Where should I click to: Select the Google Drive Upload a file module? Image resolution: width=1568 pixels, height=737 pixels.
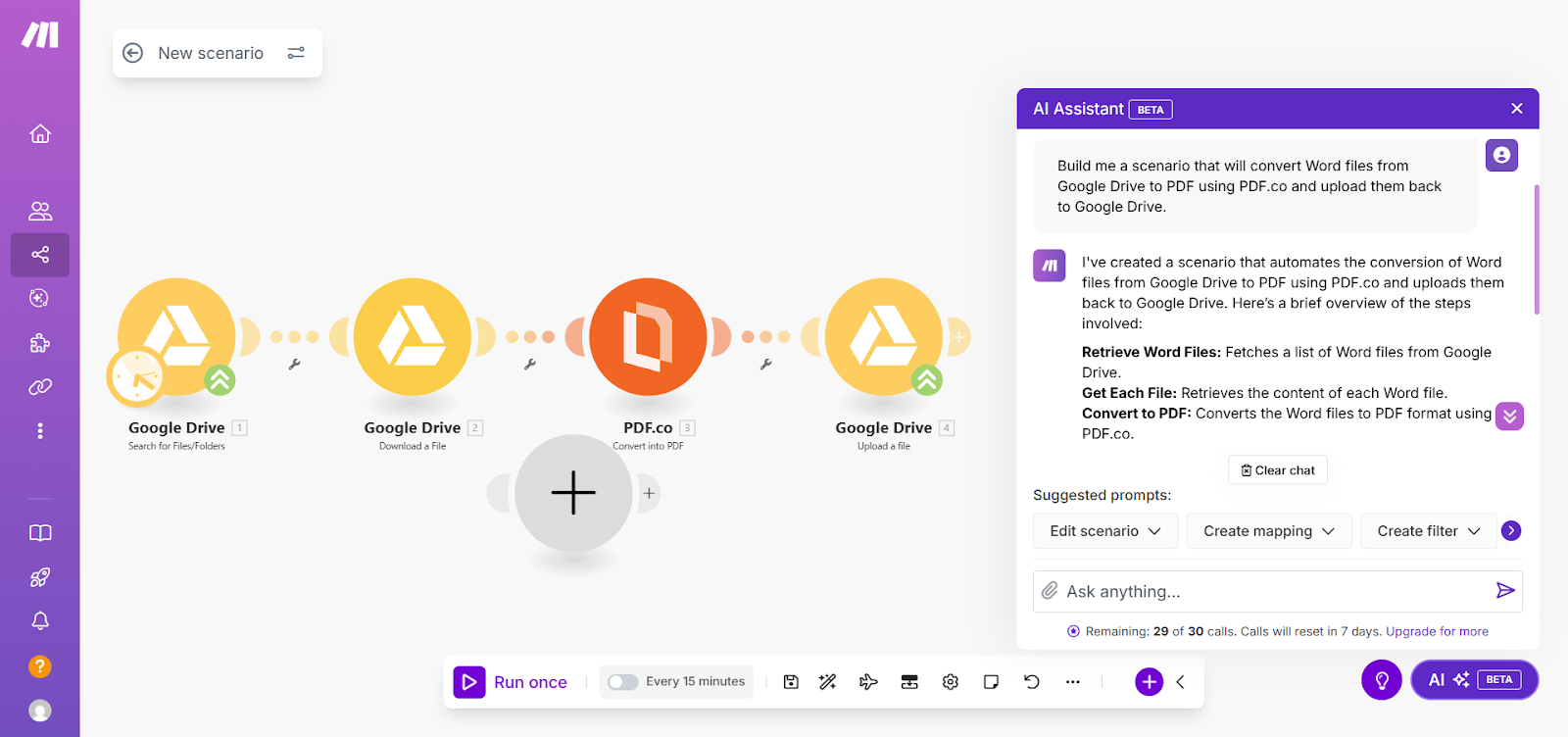(x=884, y=336)
